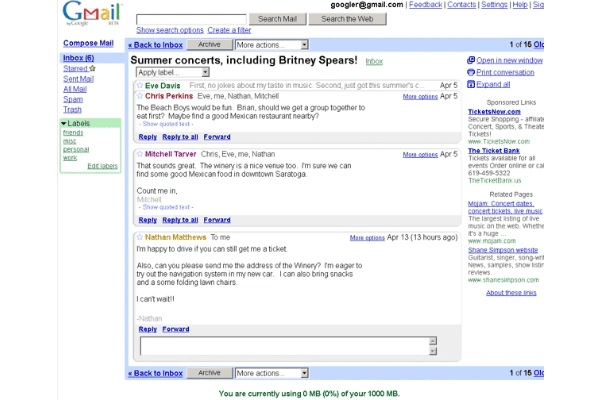Open the Inbox (6) folder
Image resolution: width=600 pixels, height=400 pixels.
[78, 58]
